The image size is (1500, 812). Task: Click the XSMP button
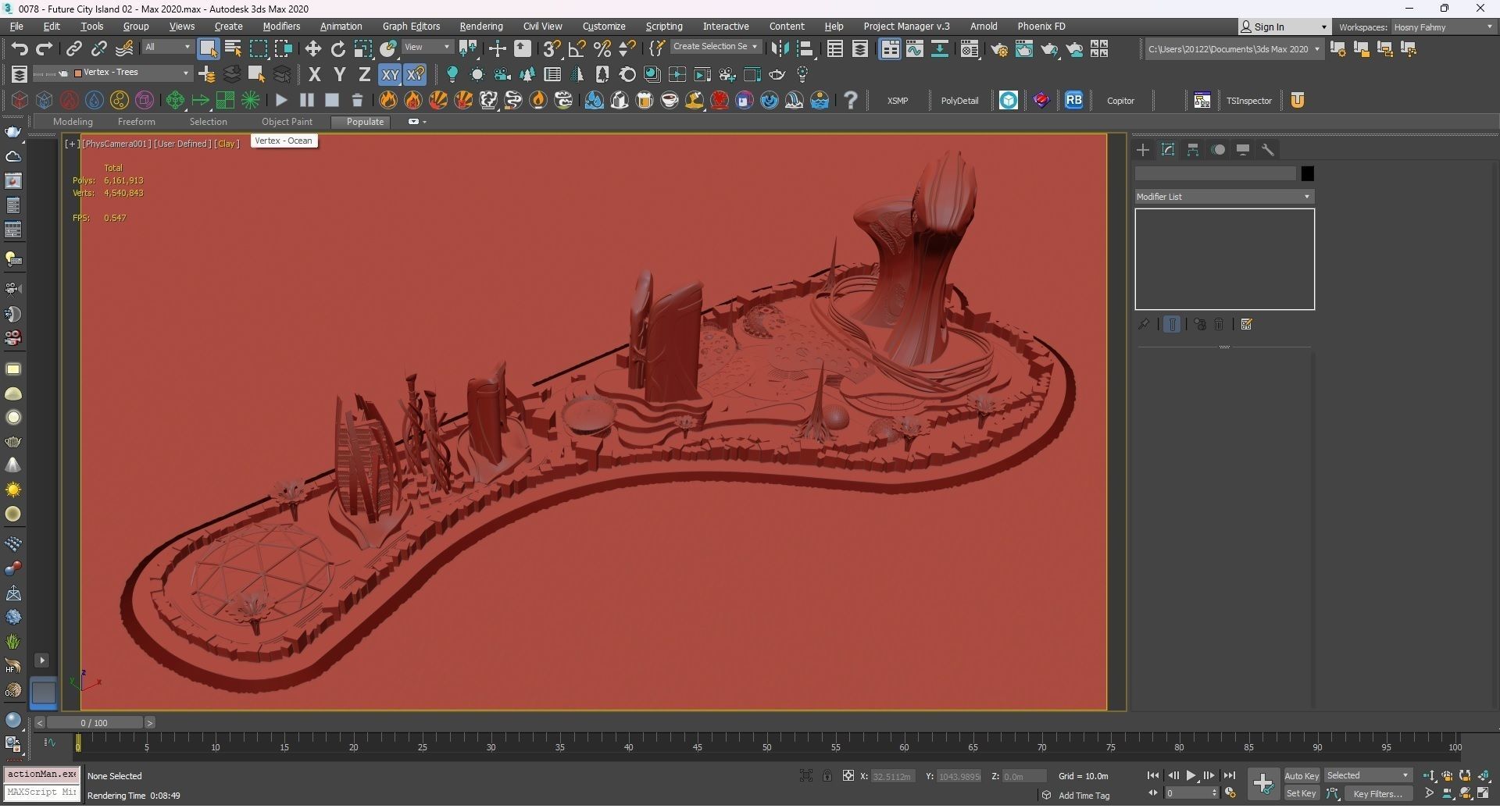[x=898, y=101]
